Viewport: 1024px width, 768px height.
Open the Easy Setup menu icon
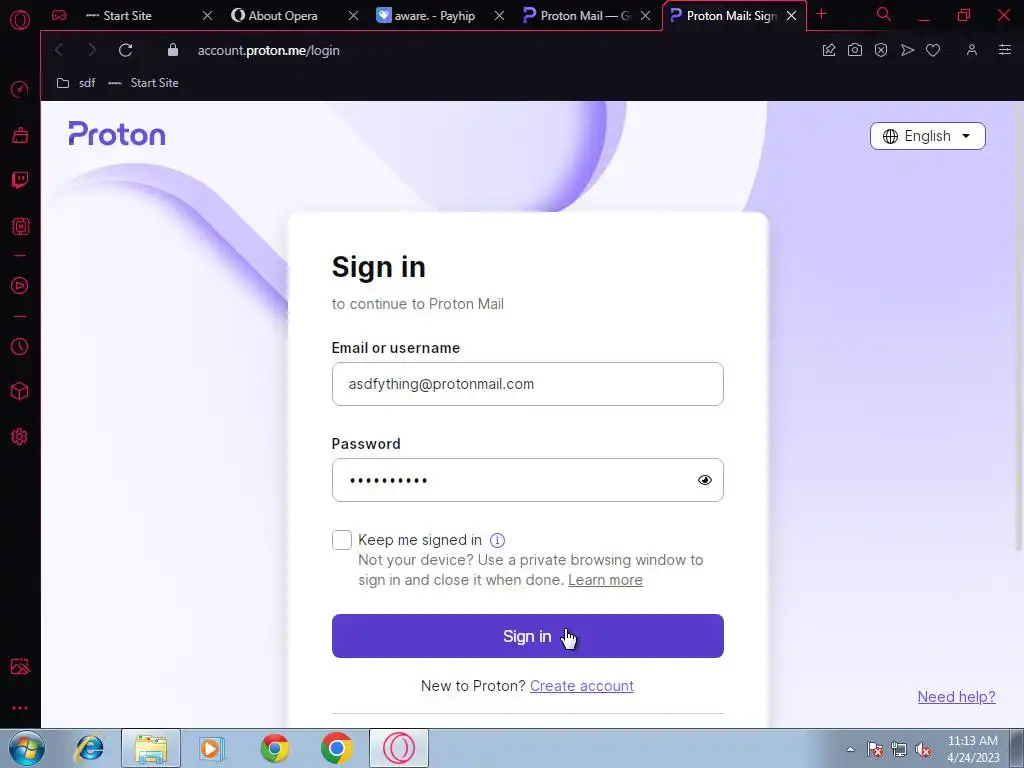point(1004,50)
